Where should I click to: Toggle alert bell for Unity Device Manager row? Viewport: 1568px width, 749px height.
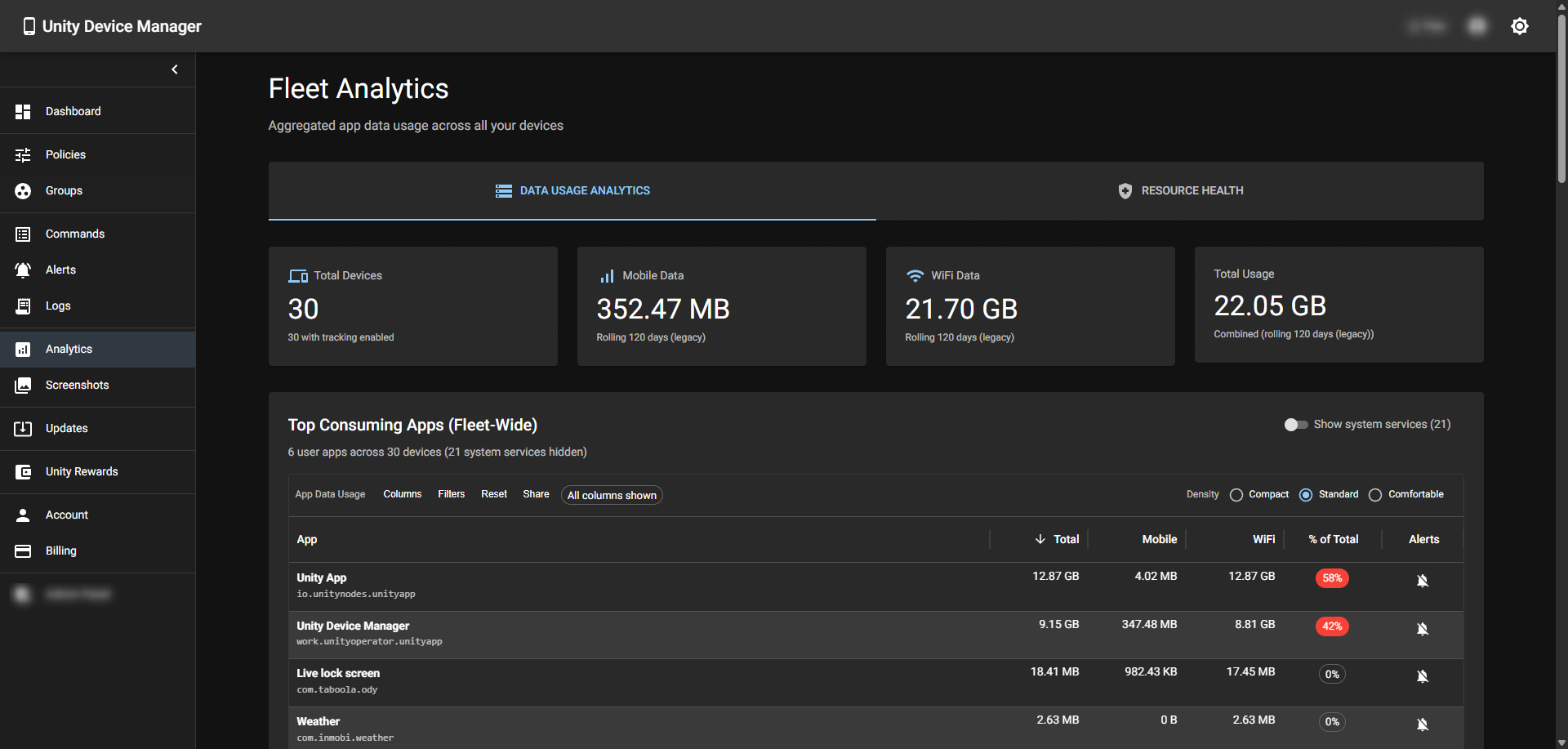1423,629
